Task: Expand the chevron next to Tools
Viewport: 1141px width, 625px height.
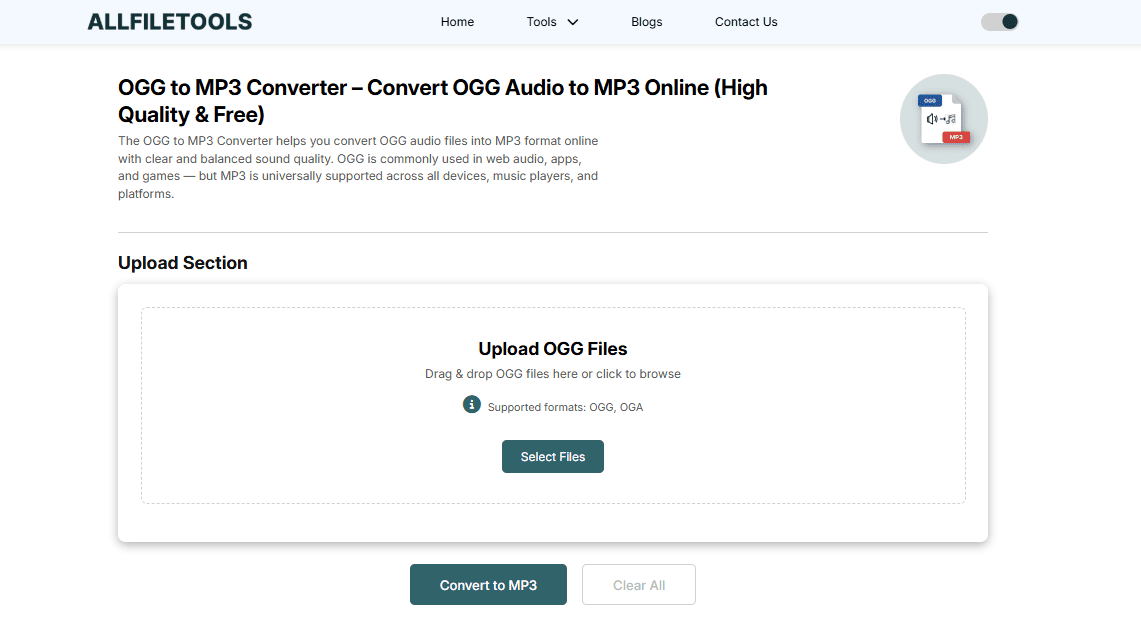Action: click(573, 22)
